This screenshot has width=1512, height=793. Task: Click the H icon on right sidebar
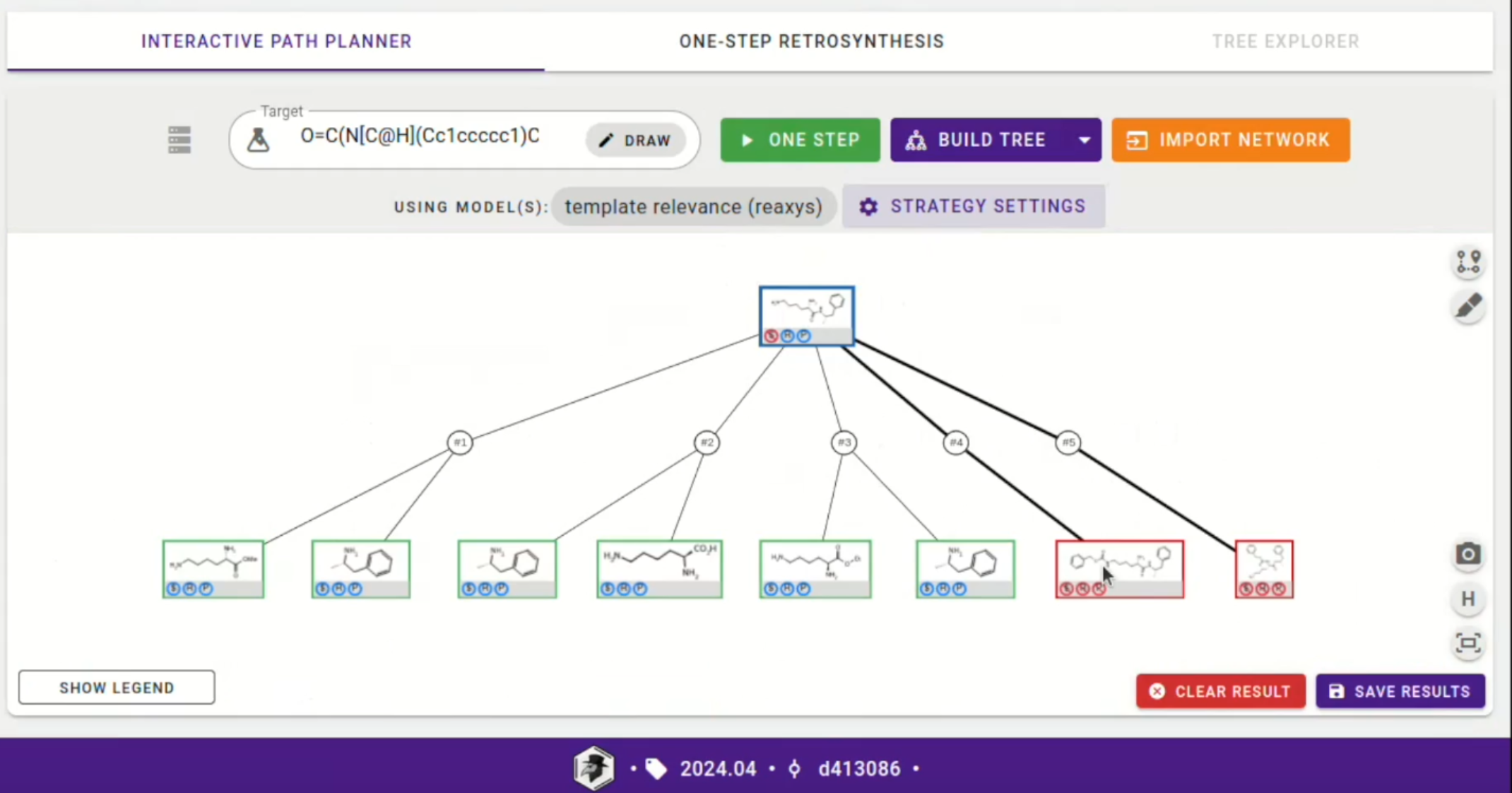click(x=1467, y=598)
